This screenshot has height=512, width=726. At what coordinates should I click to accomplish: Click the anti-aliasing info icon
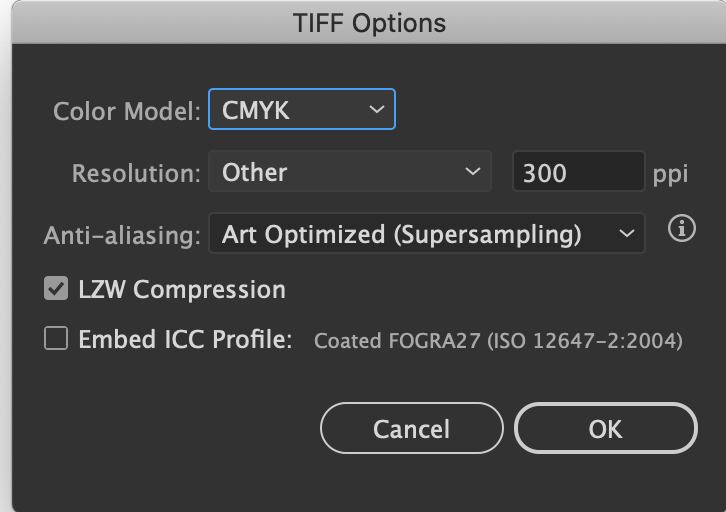[681, 230]
